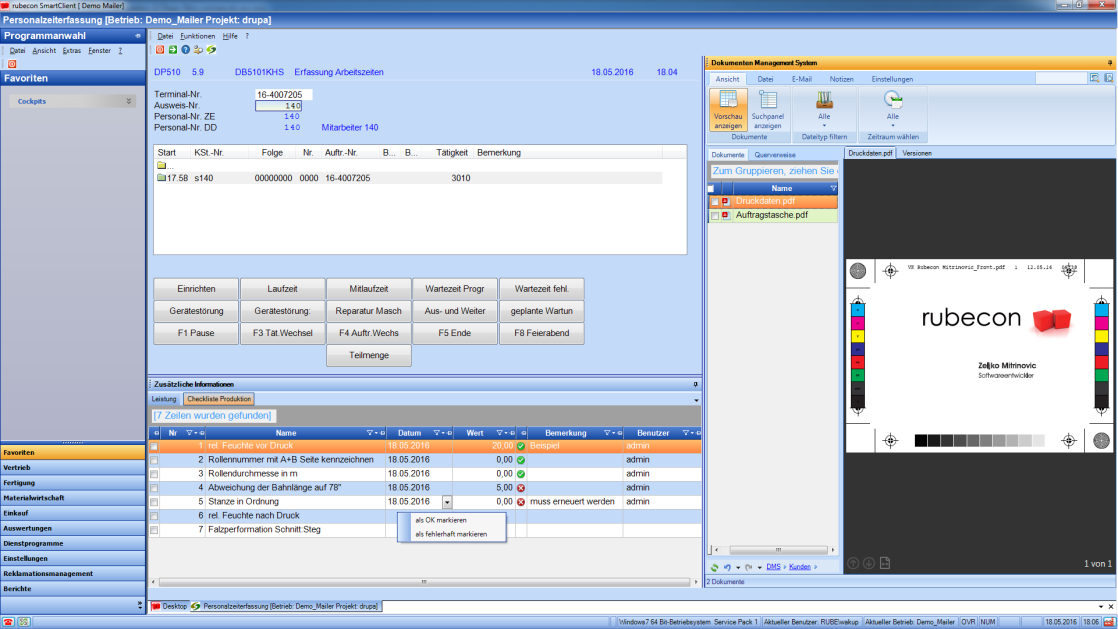Open Fertigung in left navigation
This screenshot has width=1118, height=629.
(x=73, y=483)
